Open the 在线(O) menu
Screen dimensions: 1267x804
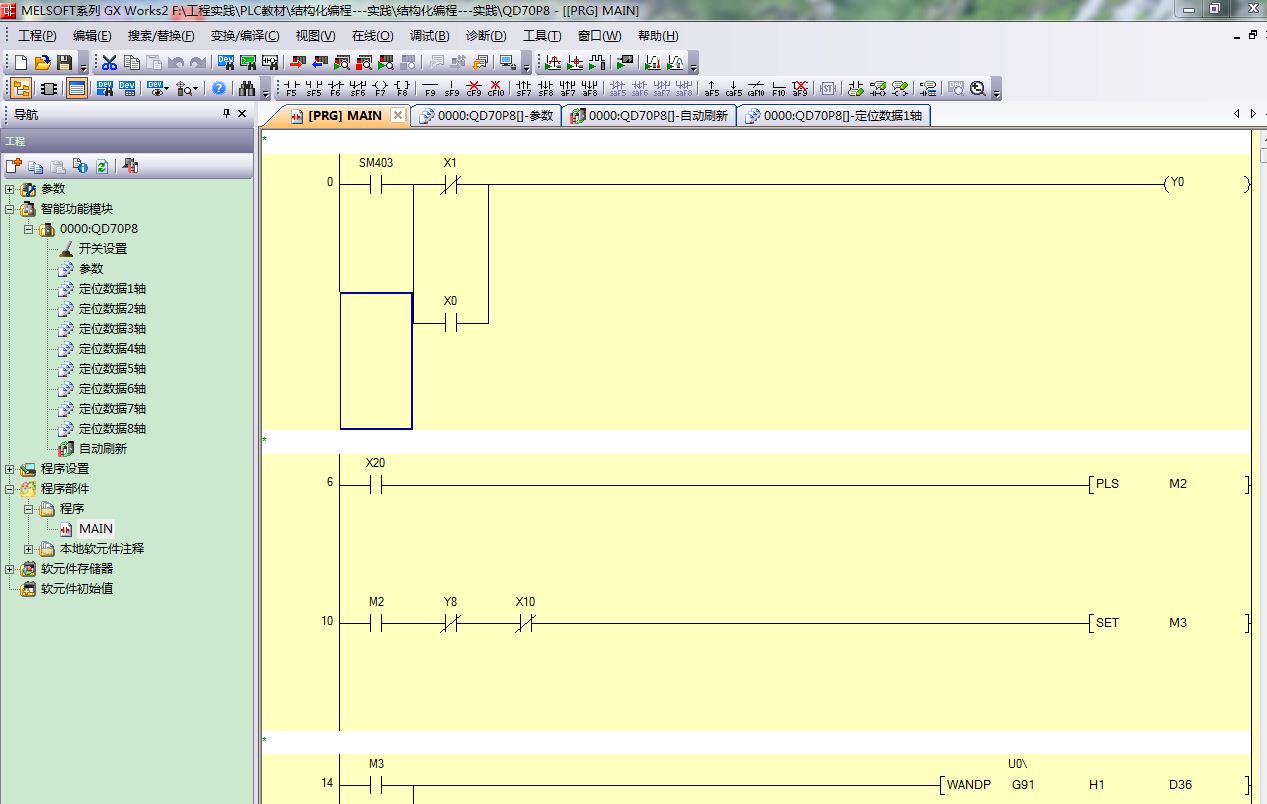[372, 36]
